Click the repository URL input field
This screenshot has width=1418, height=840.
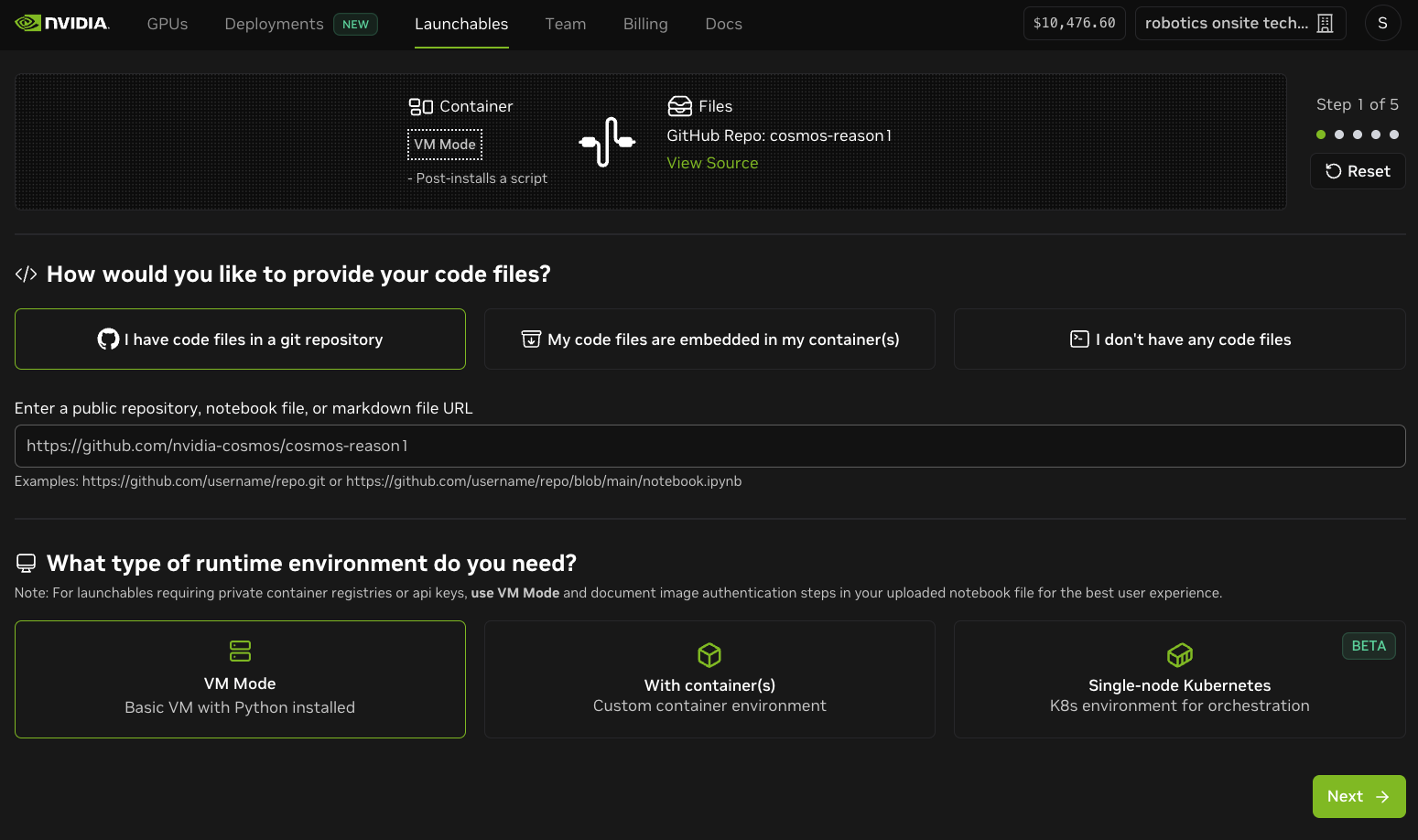(x=709, y=446)
